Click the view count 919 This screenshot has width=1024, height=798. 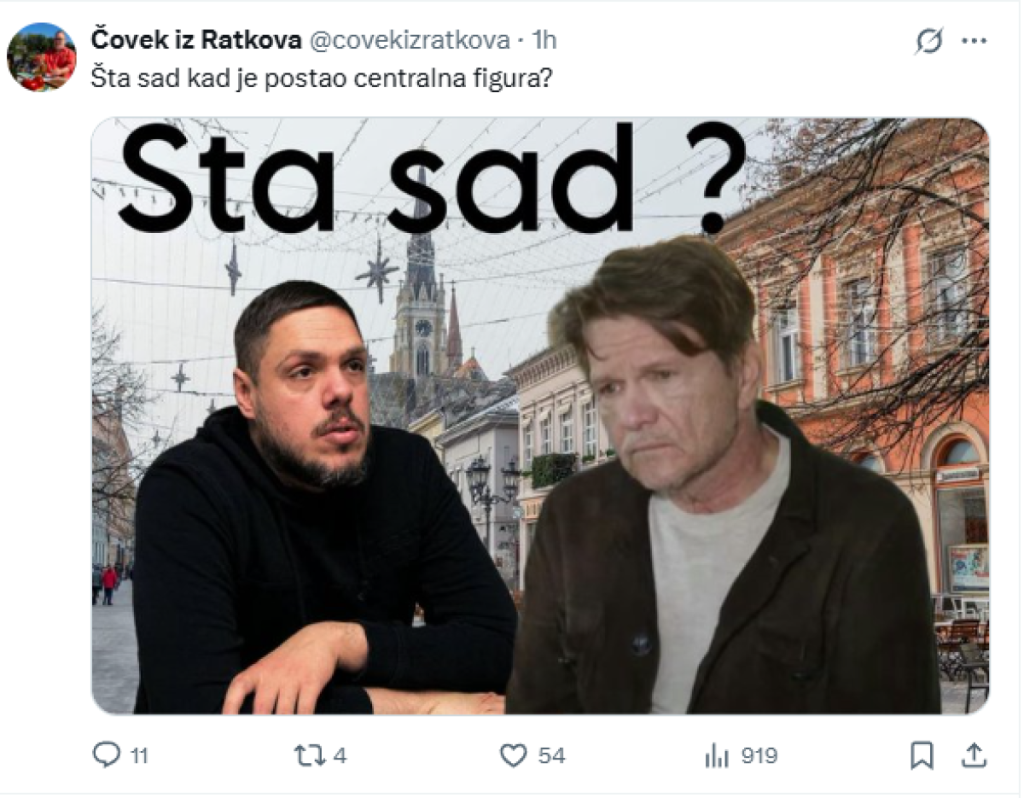point(759,756)
